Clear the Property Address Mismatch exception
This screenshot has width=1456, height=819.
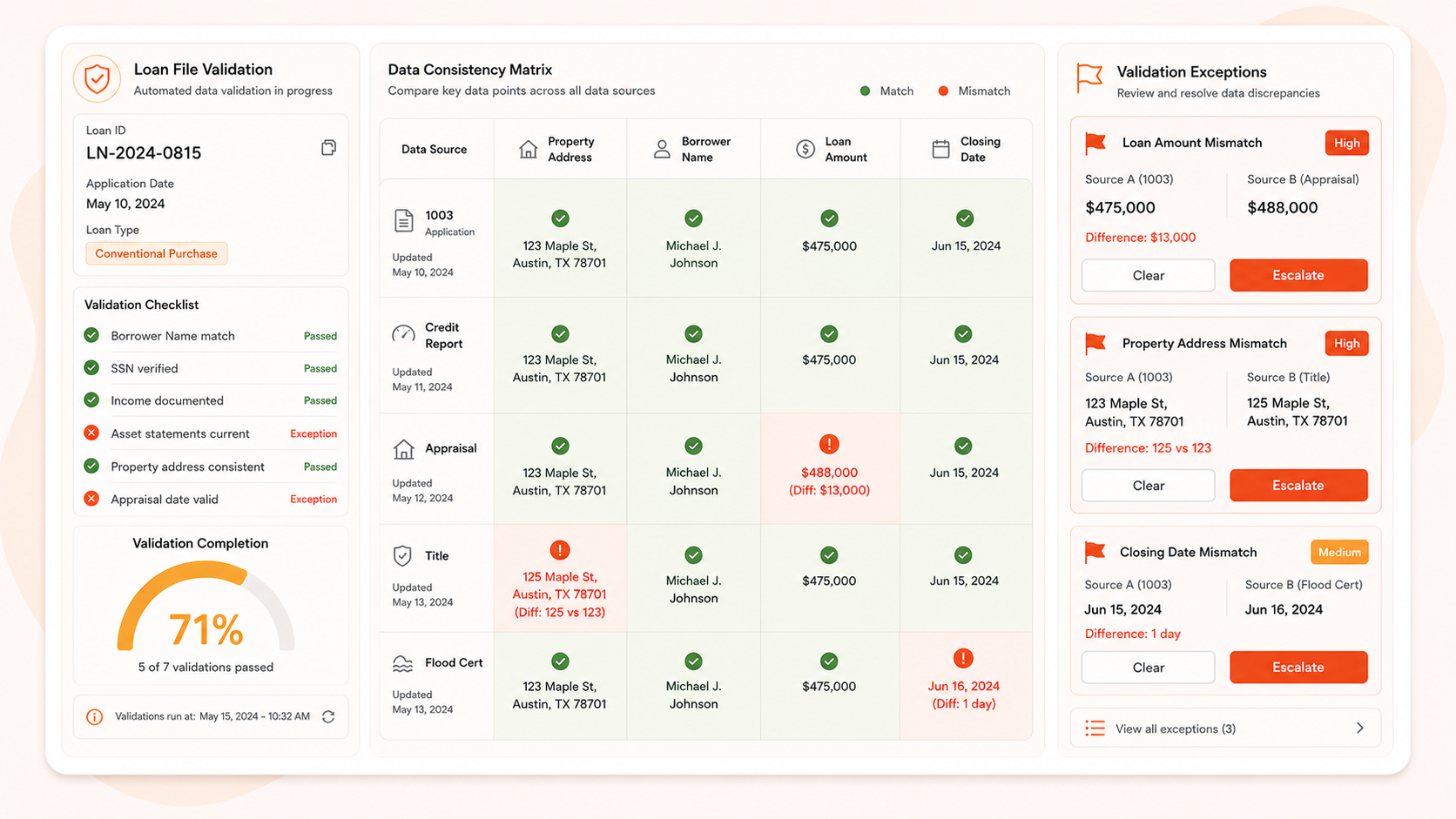coord(1148,486)
